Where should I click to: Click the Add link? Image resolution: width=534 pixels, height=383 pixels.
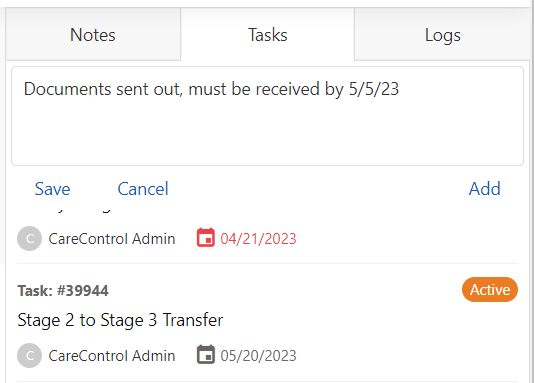(485, 189)
